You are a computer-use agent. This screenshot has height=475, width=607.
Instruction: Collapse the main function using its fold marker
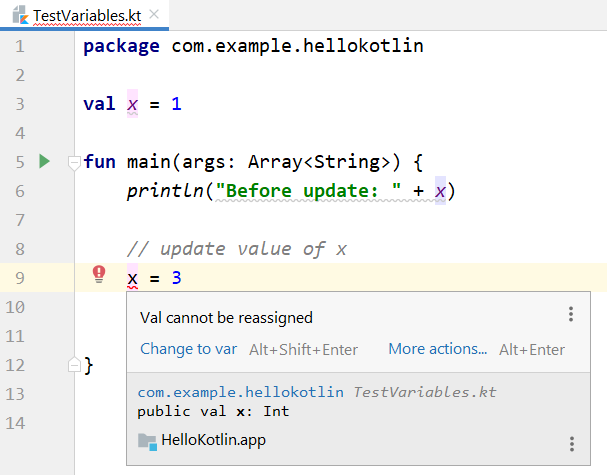pos(73,162)
